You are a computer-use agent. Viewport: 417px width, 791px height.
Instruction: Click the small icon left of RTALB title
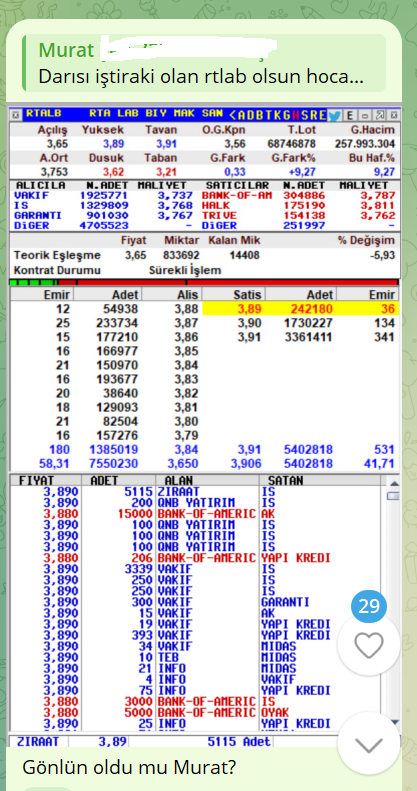tap(16, 115)
